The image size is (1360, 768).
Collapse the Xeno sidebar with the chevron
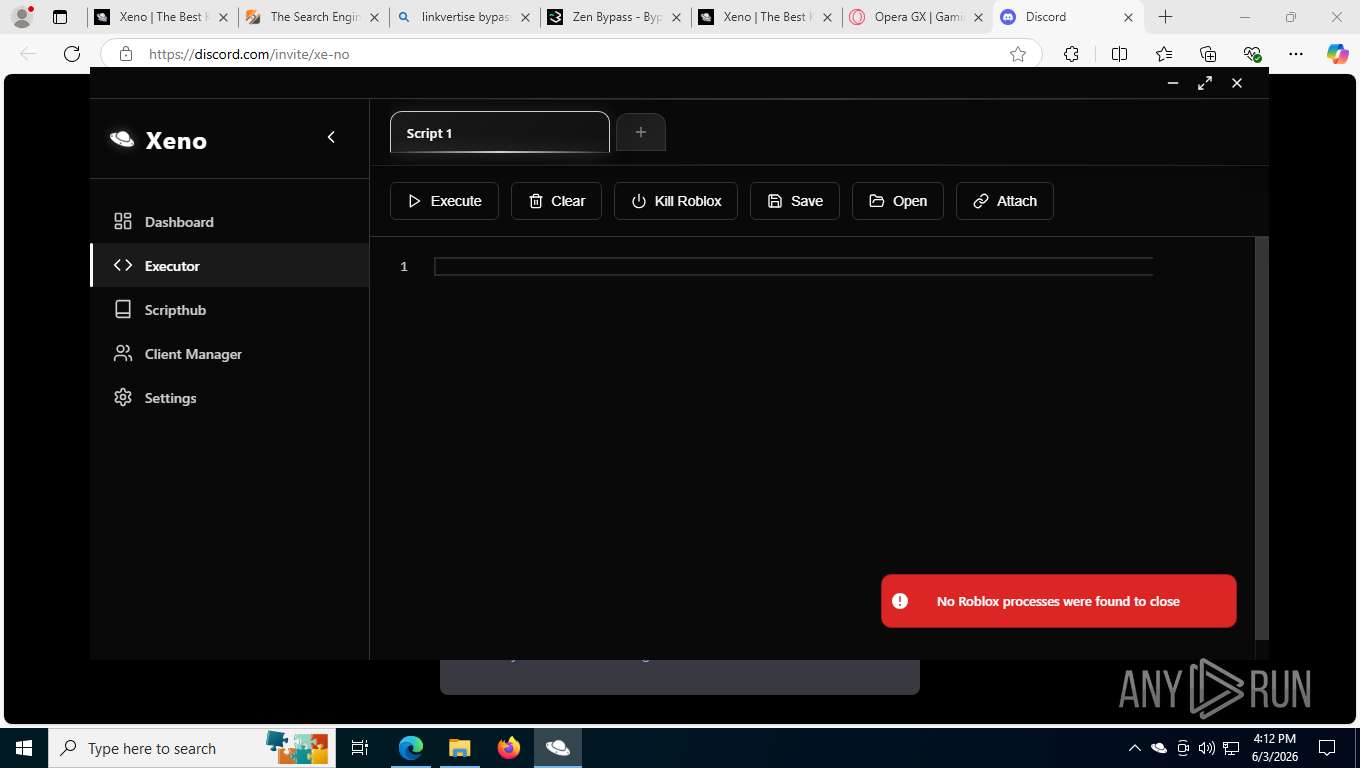click(331, 137)
